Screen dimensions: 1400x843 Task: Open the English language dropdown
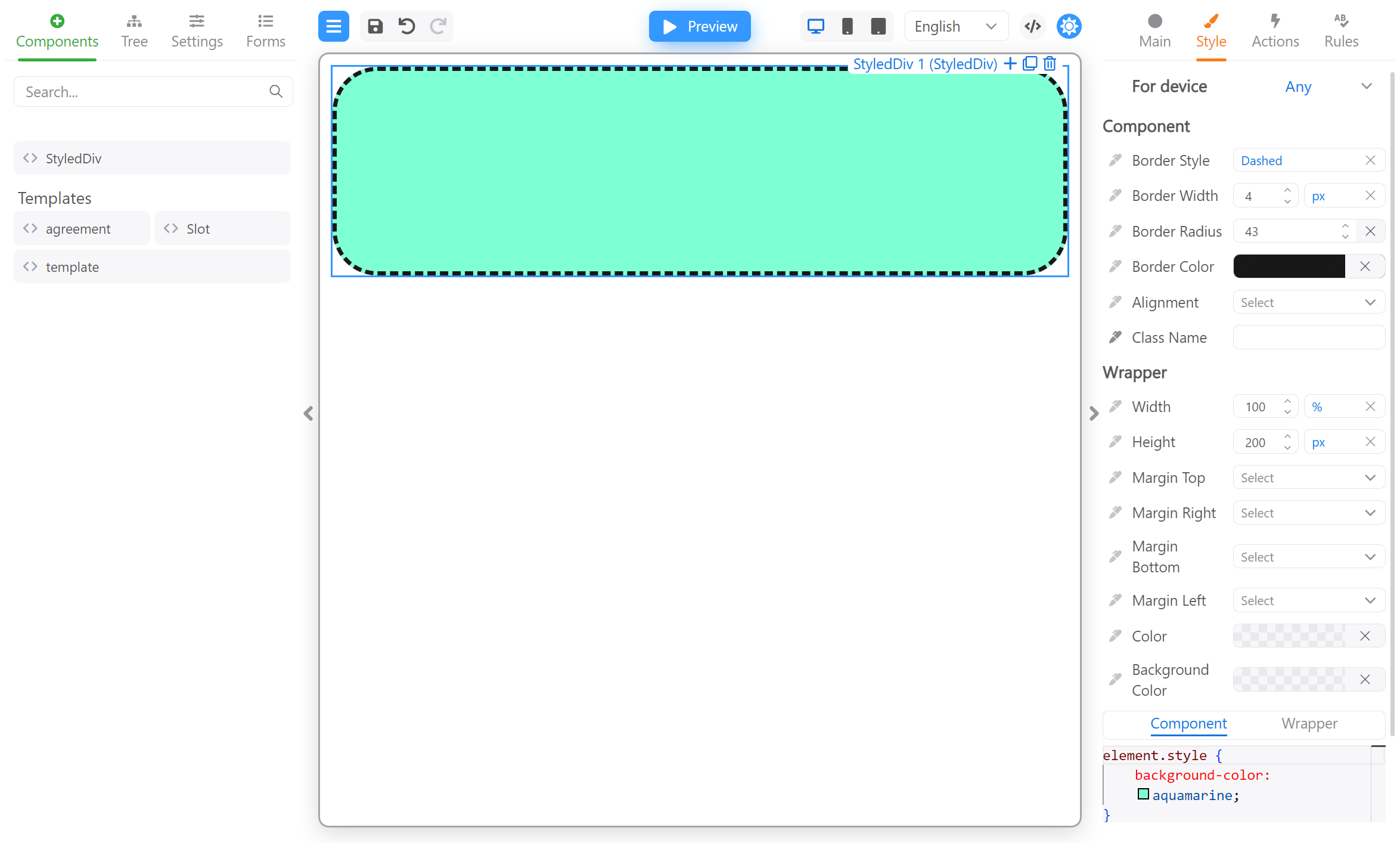pos(956,26)
